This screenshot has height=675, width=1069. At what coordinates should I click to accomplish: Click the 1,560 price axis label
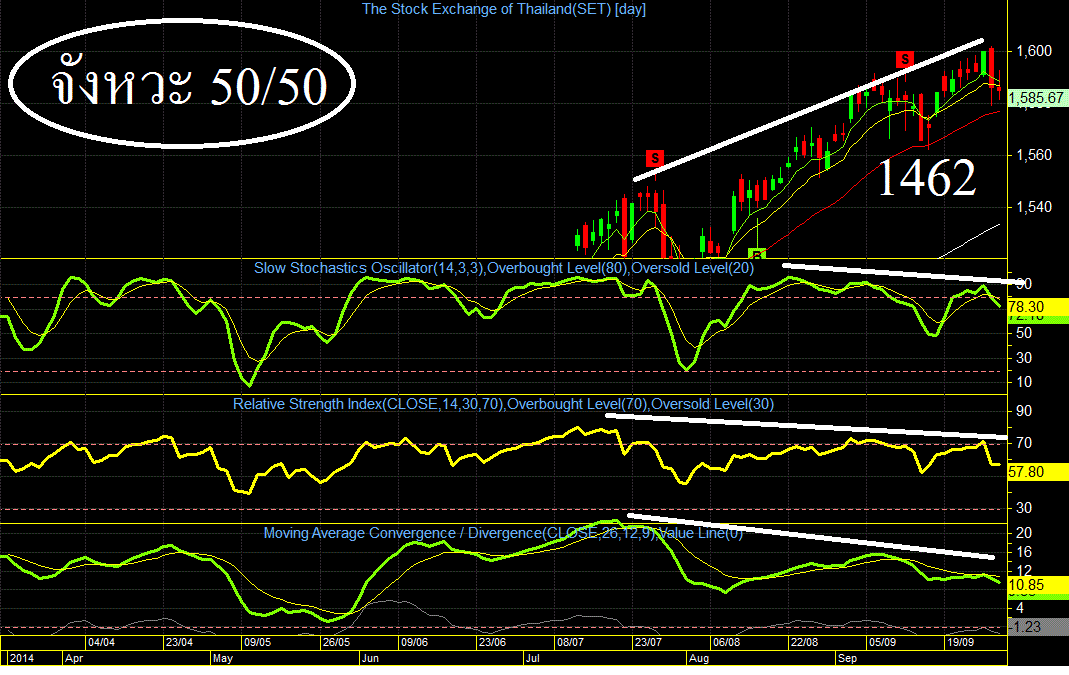pos(1034,155)
